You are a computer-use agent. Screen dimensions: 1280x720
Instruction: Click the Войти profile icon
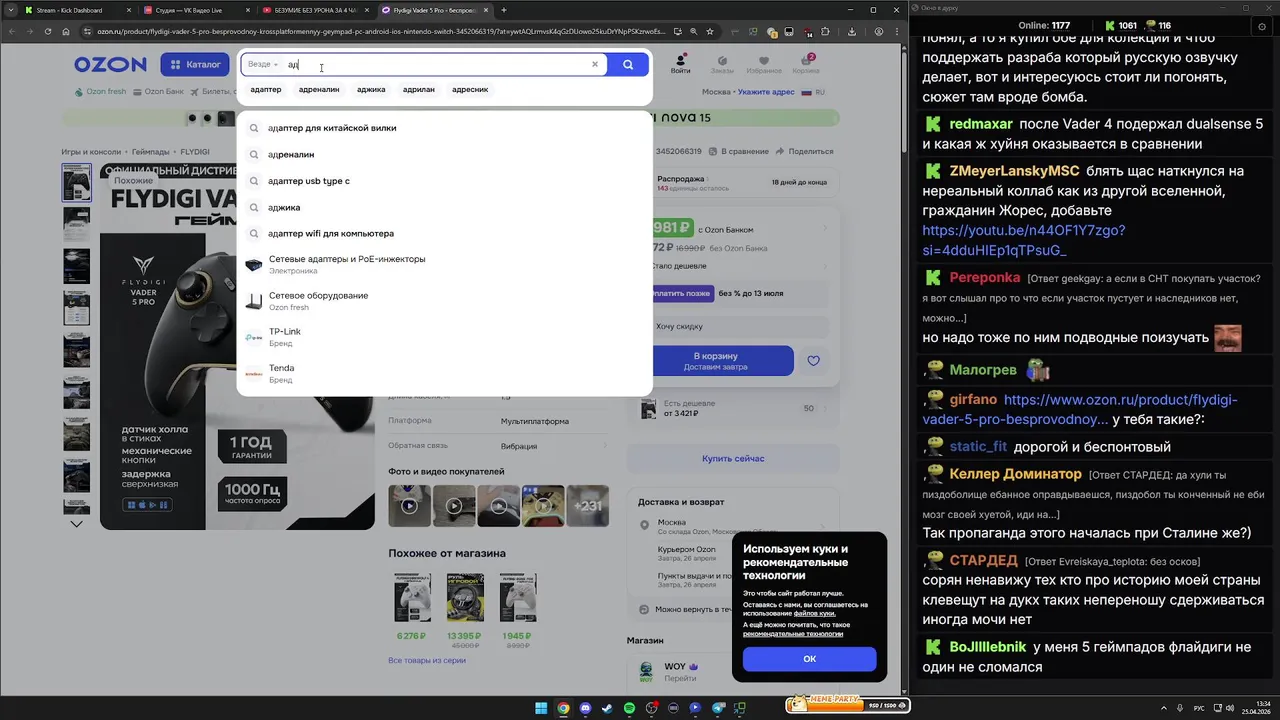(681, 63)
